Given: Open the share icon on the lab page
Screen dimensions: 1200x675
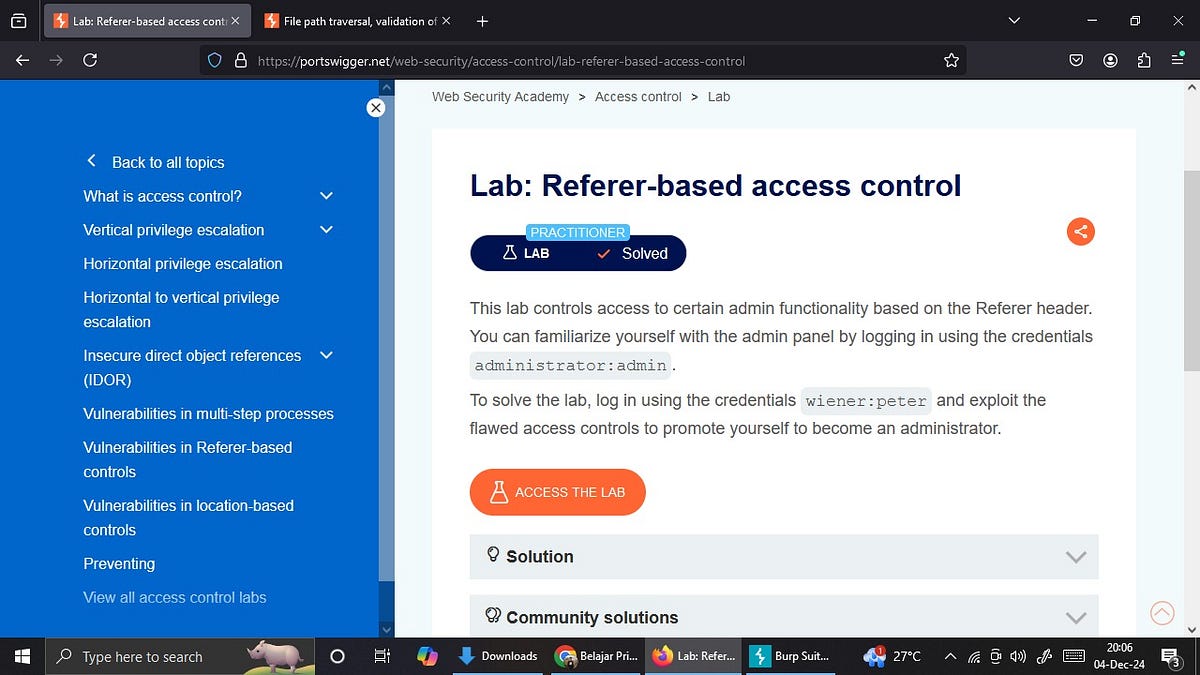Looking at the screenshot, I should click(1080, 231).
